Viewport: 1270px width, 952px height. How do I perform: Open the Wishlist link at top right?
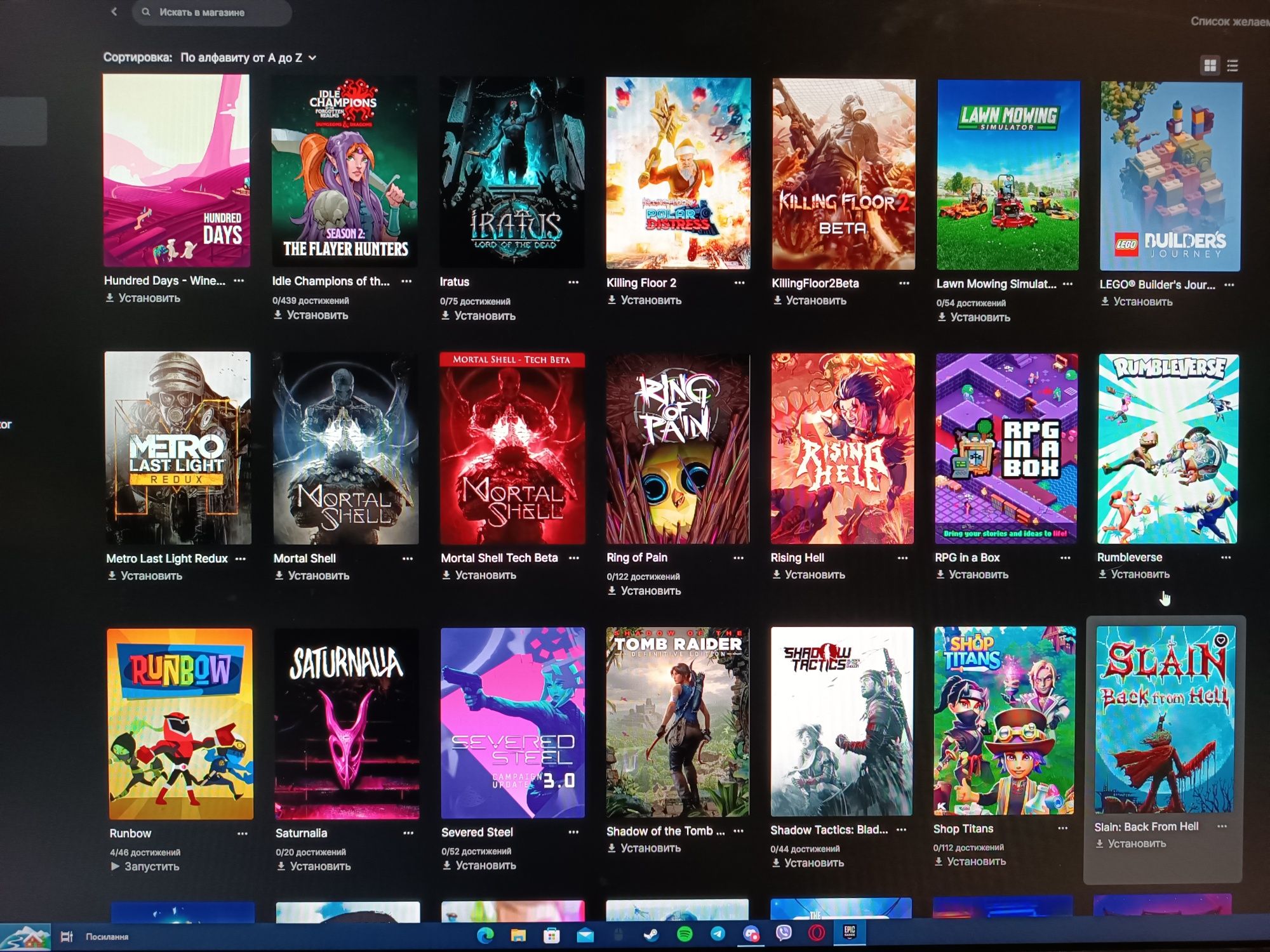click(x=1229, y=22)
